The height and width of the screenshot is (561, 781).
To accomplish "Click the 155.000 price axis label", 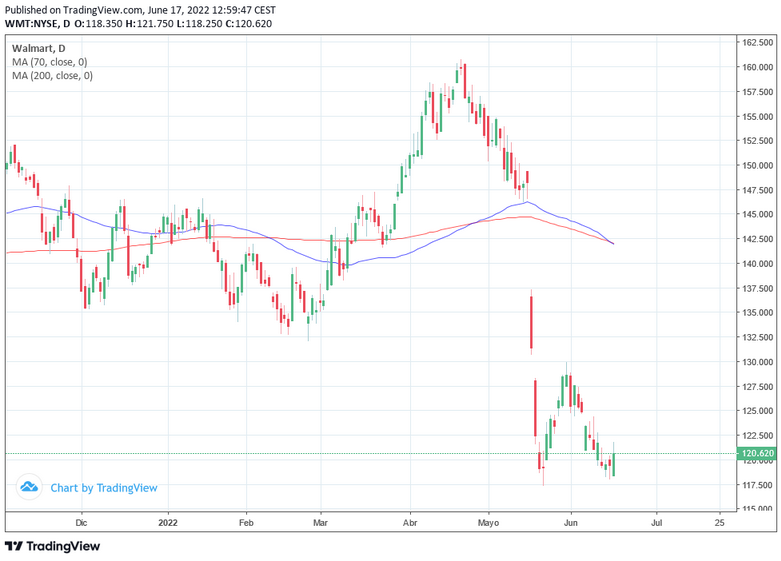I will (x=758, y=117).
